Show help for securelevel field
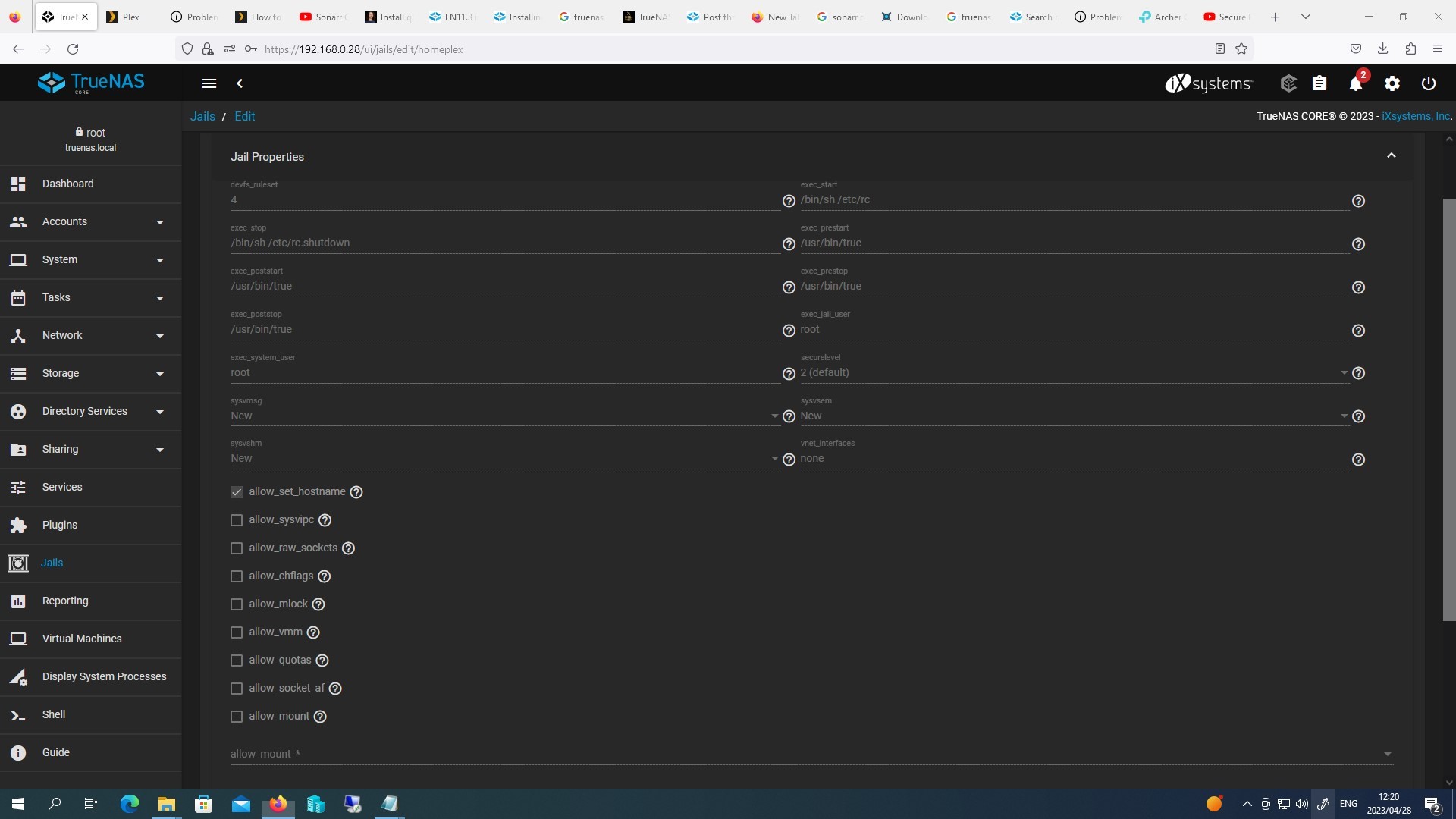The height and width of the screenshot is (819, 1456). click(x=1358, y=373)
